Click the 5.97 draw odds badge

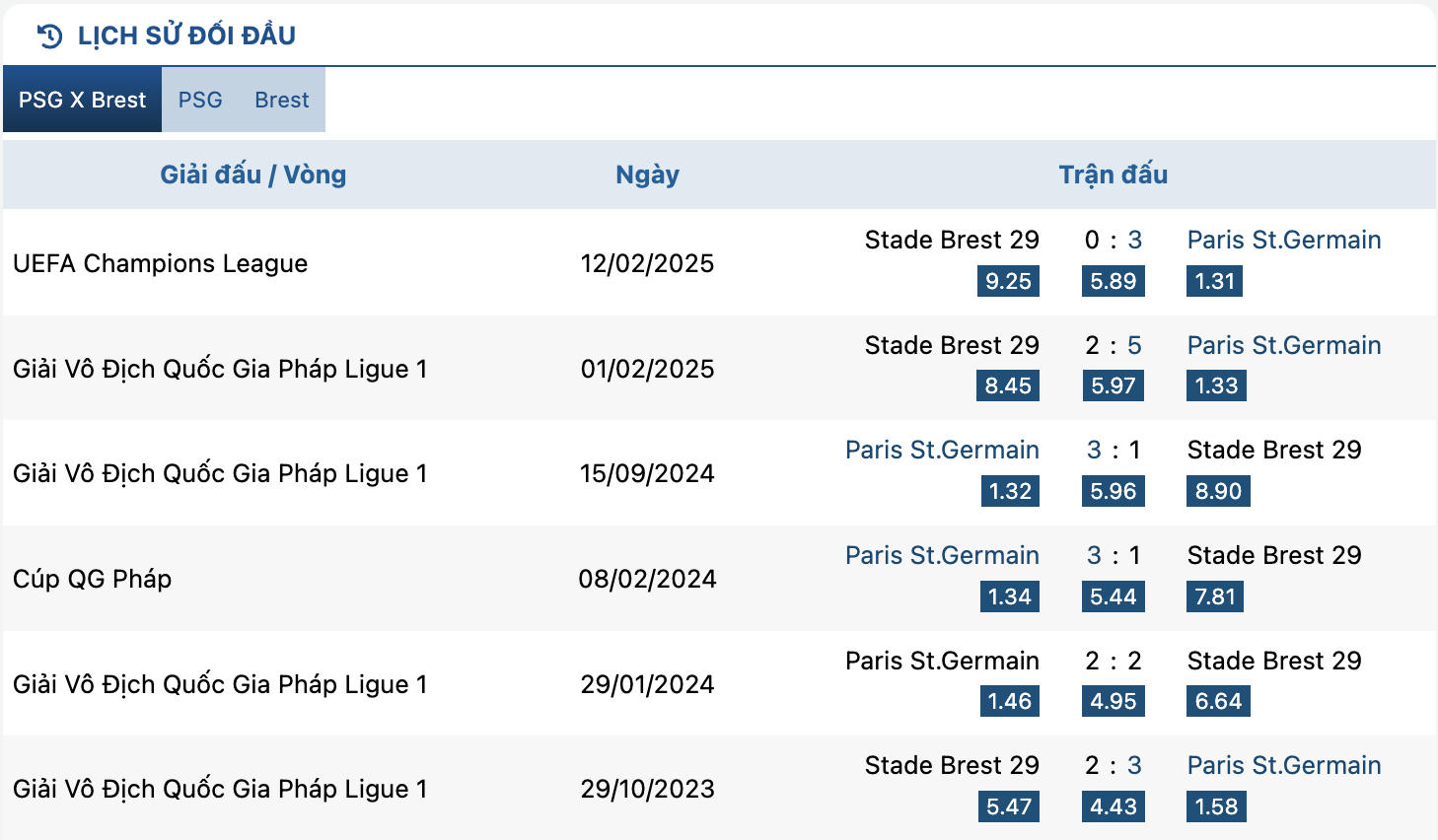pyautogui.click(x=1114, y=385)
